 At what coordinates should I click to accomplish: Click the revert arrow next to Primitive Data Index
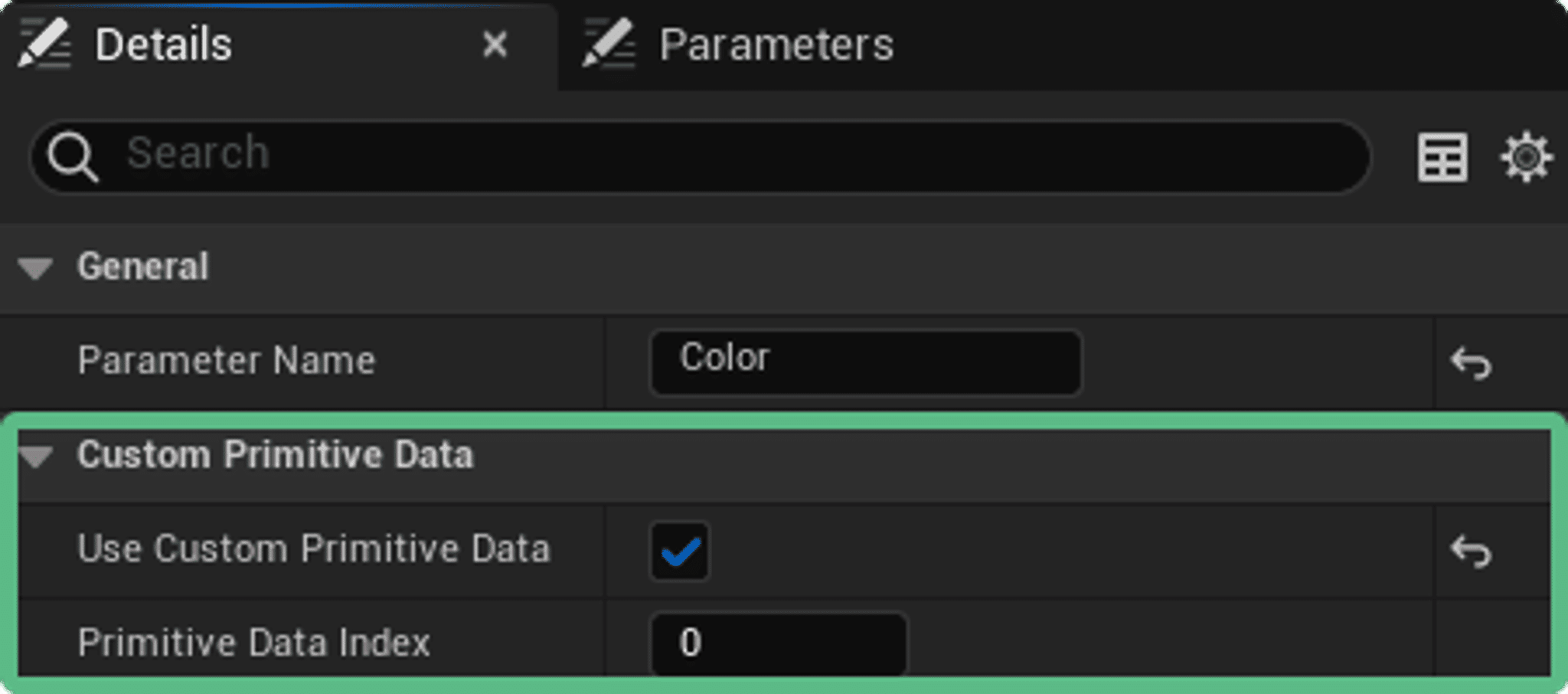point(1472,643)
